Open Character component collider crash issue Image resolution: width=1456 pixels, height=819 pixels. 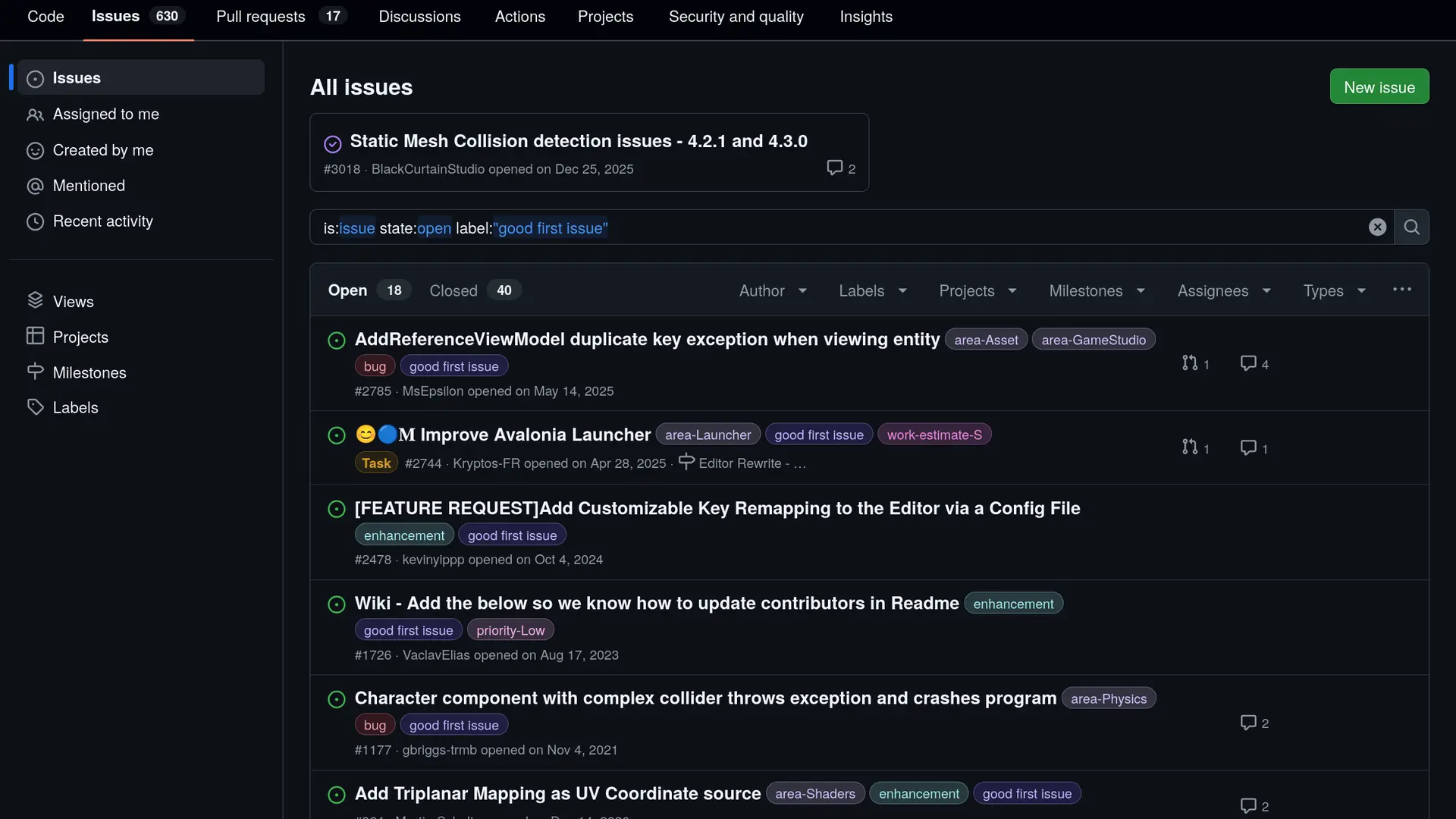coord(705,698)
